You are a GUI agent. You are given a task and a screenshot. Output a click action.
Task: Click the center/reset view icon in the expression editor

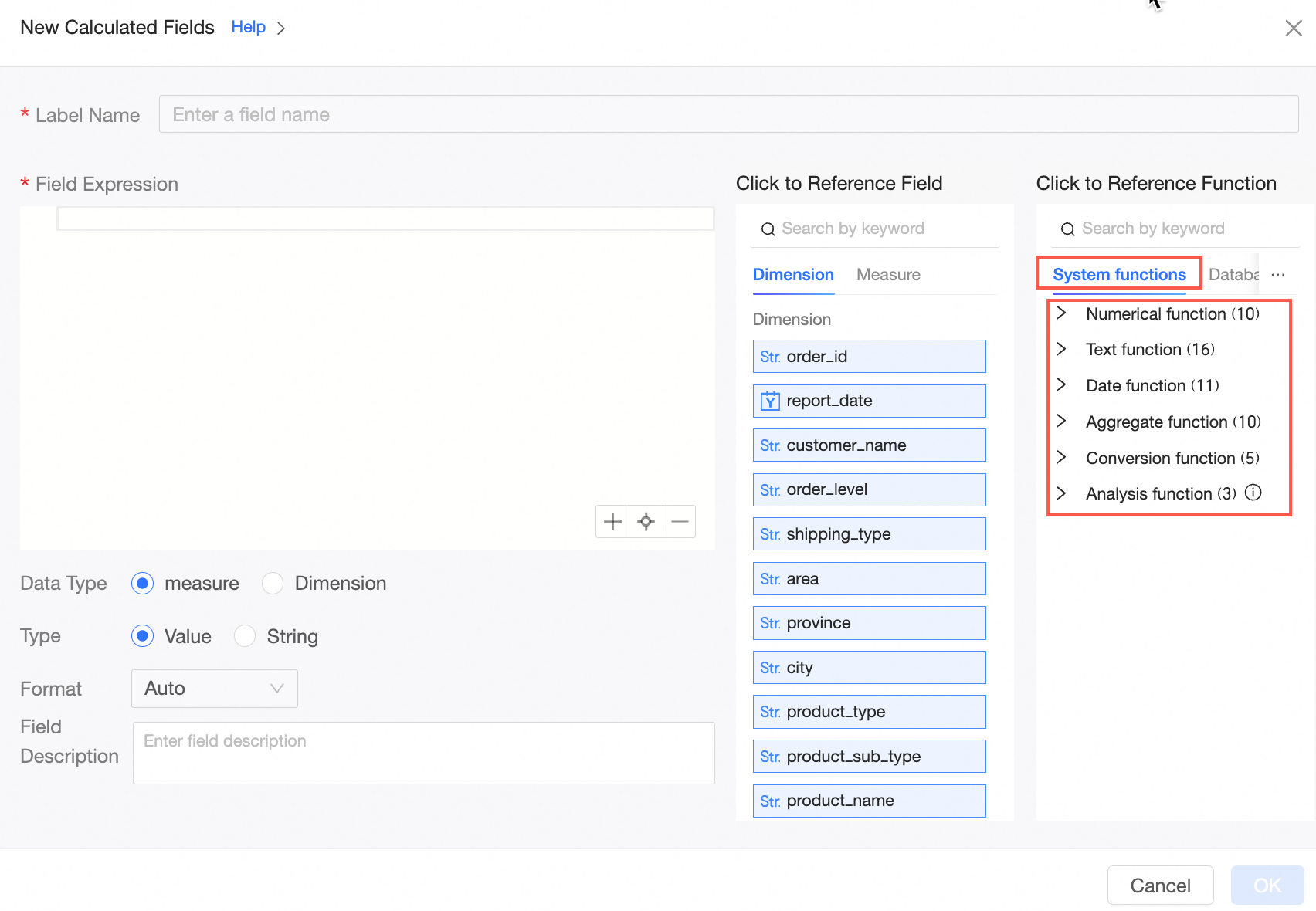click(x=646, y=521)
